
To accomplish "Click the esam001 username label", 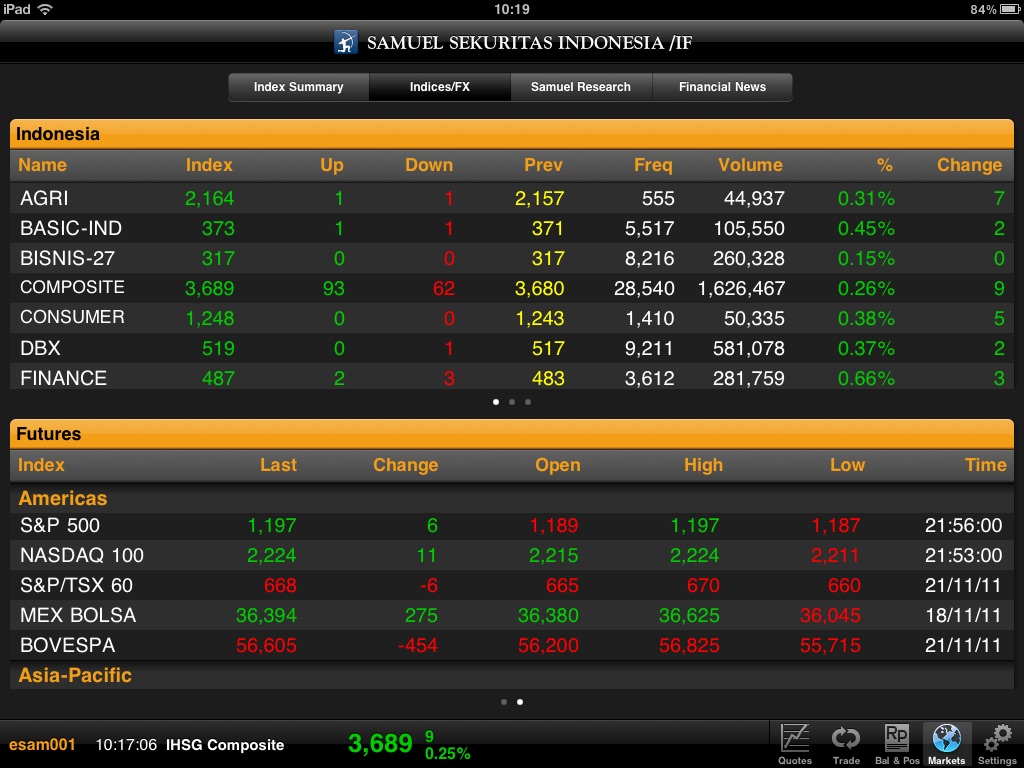I will (42, 744).
